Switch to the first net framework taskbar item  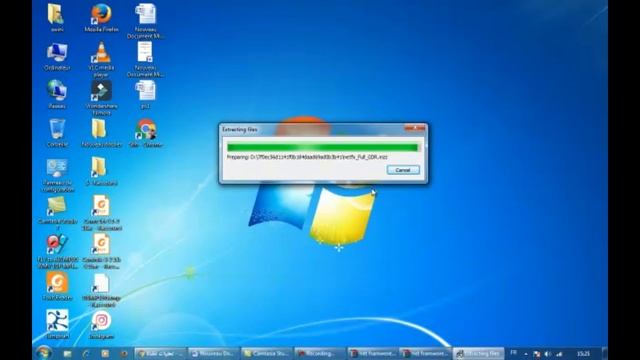(x=372, y=353)
